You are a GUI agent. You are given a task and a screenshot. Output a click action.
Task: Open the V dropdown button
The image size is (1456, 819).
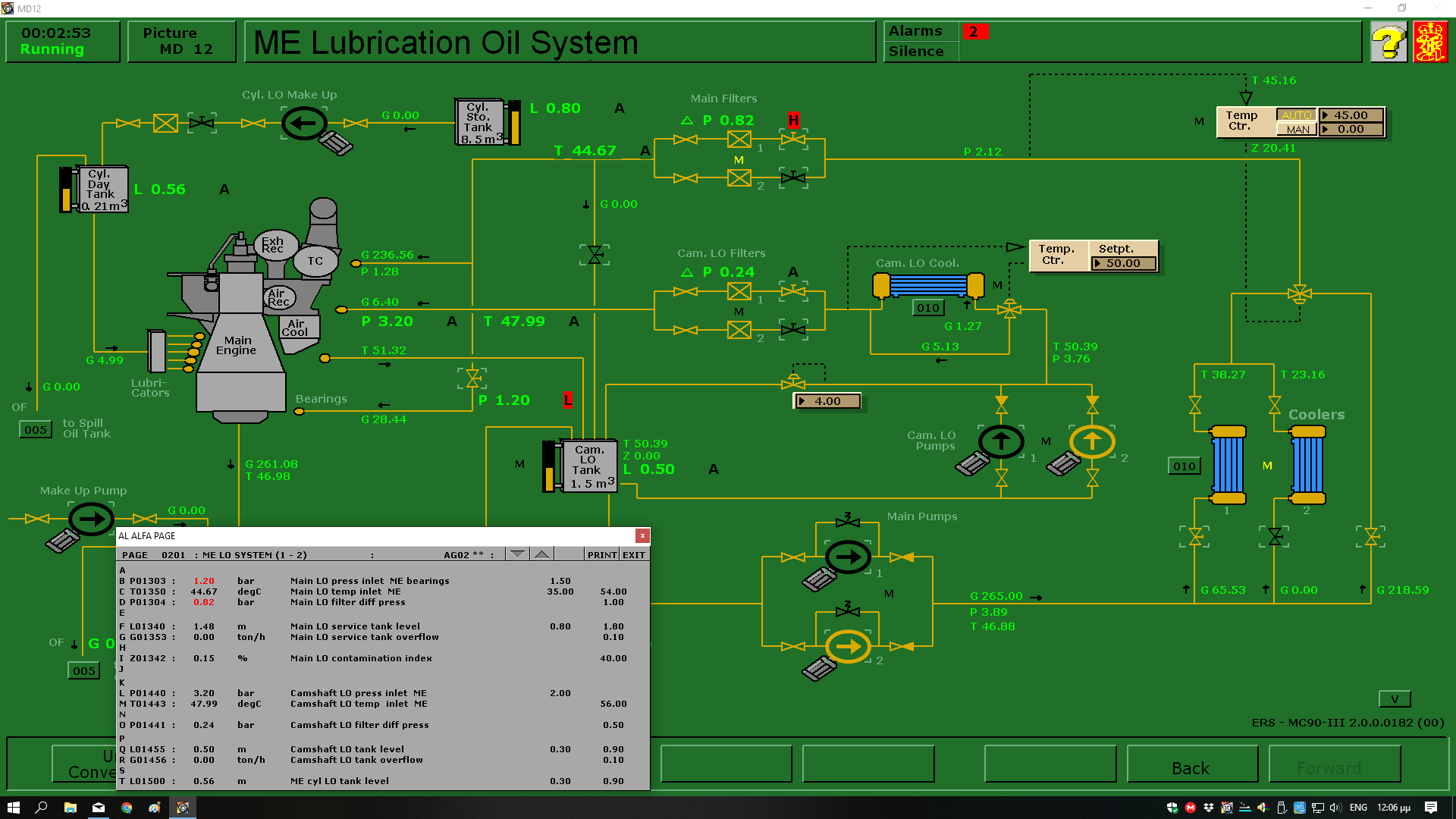pyautogui.click(x=1394, y=699)
